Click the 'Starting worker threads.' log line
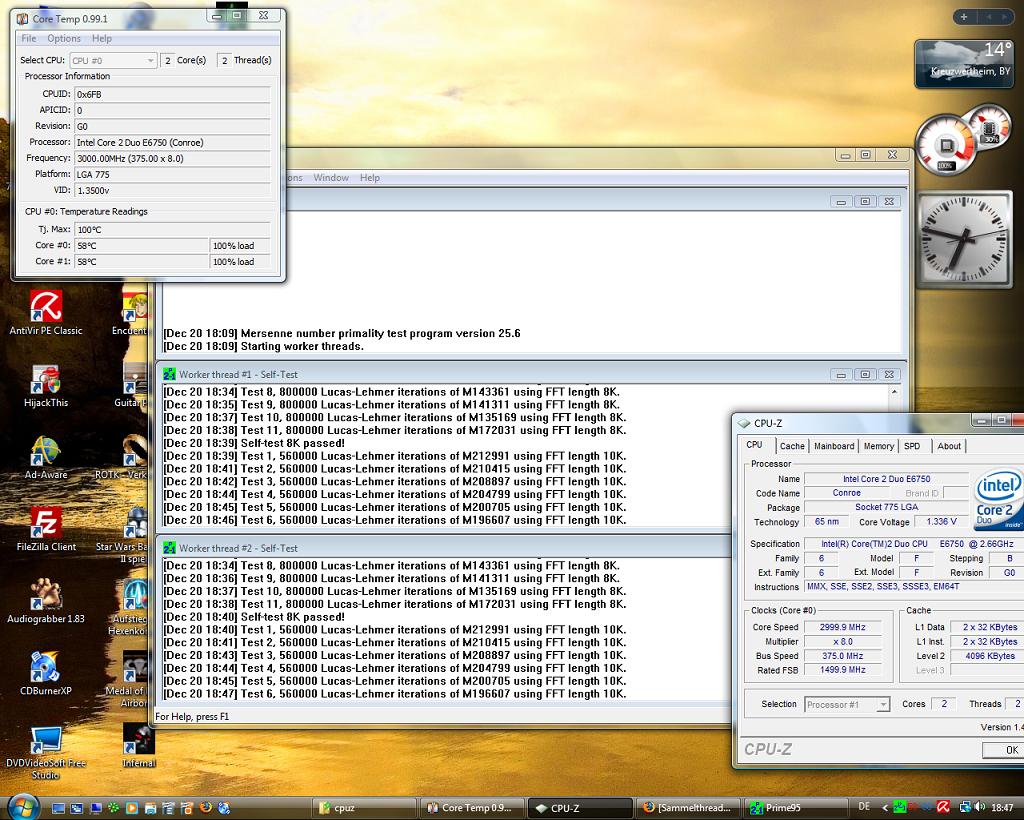 (263, 346)
